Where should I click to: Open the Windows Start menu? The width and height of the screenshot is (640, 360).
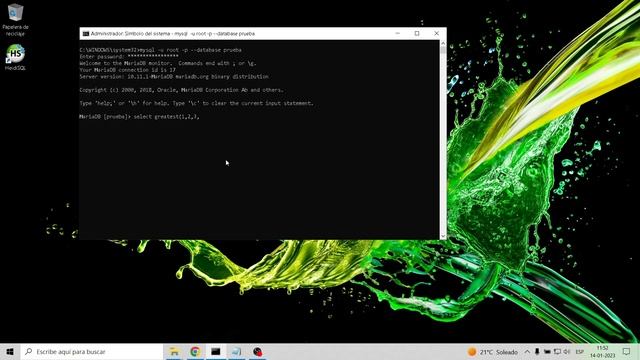(10, 351)
